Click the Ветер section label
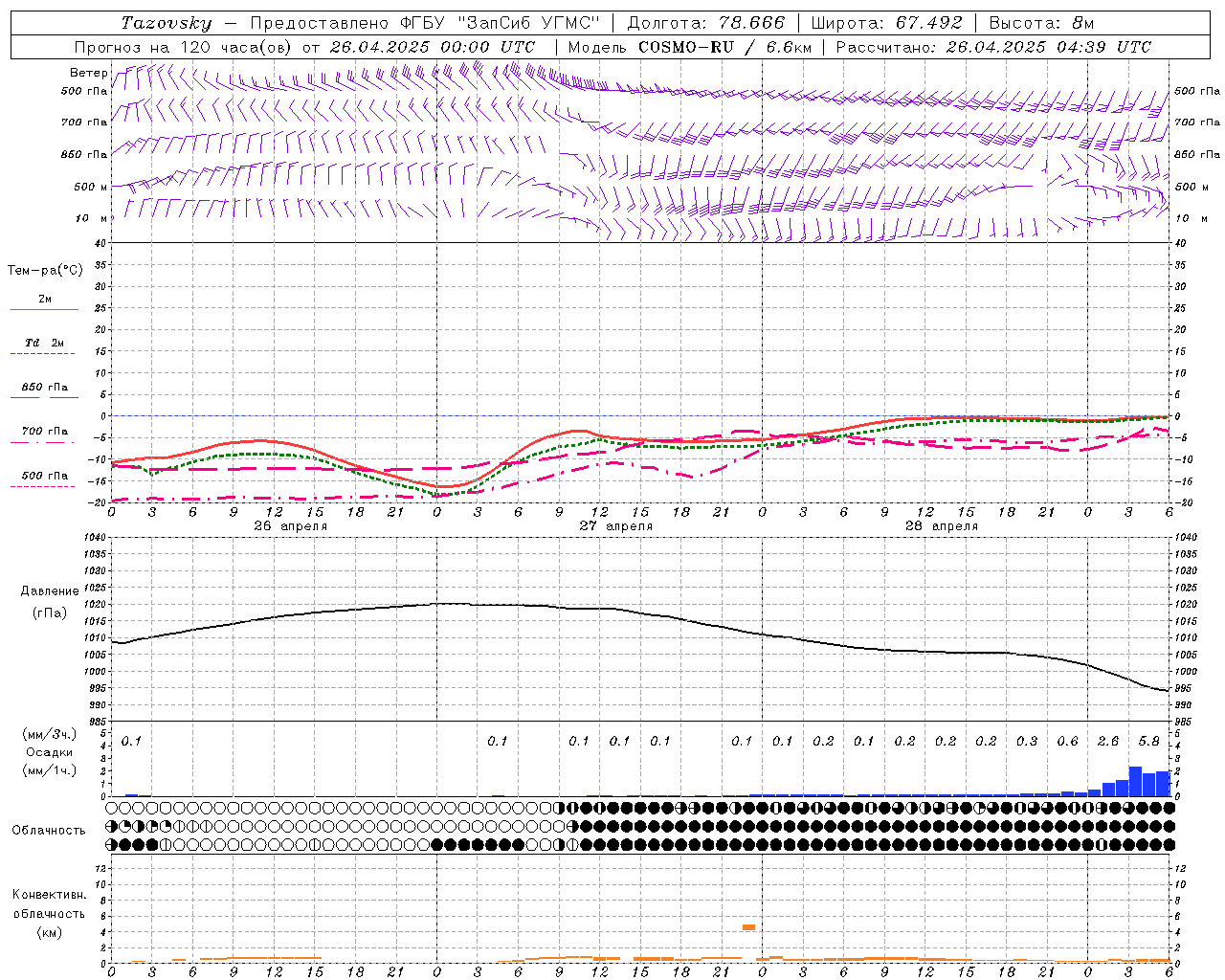Image resolution: width=1225 pixels, height=980 pixels. [x=88, y=73]
